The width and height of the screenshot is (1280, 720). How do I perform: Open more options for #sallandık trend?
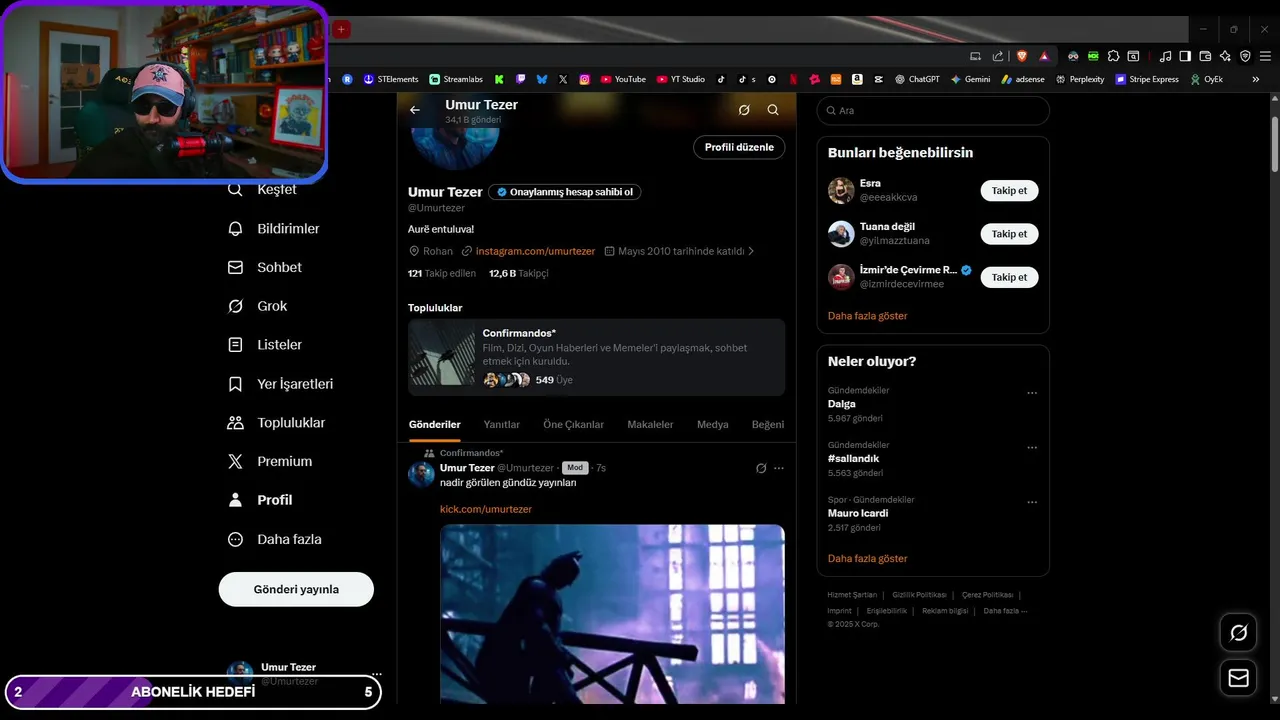point(1032,448)
